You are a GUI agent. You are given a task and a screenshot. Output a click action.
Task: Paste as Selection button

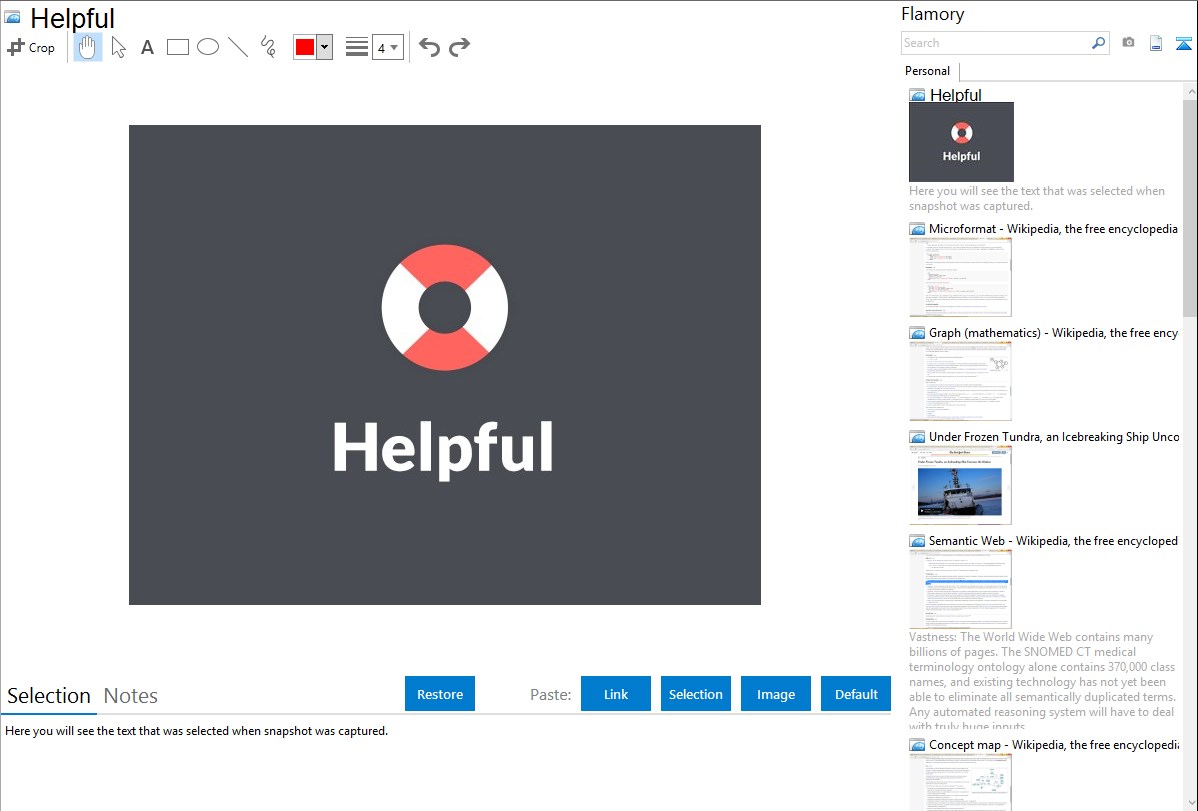[x=696, y=694]
